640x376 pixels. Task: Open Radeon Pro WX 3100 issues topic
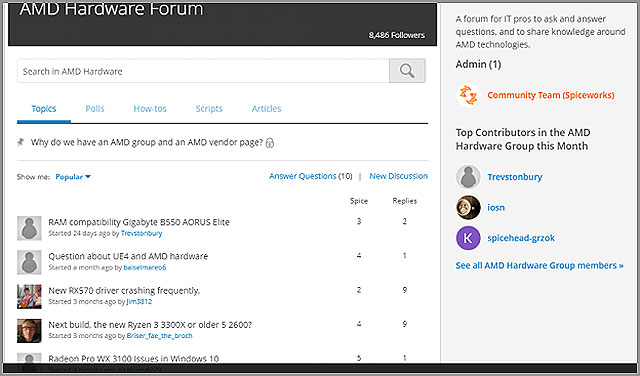133,358
